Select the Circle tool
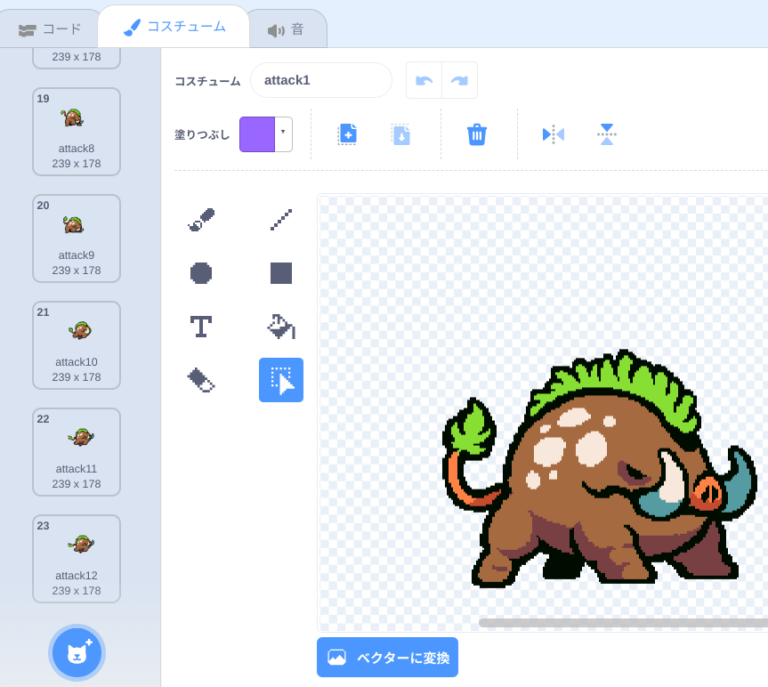 tap(201, 273)
